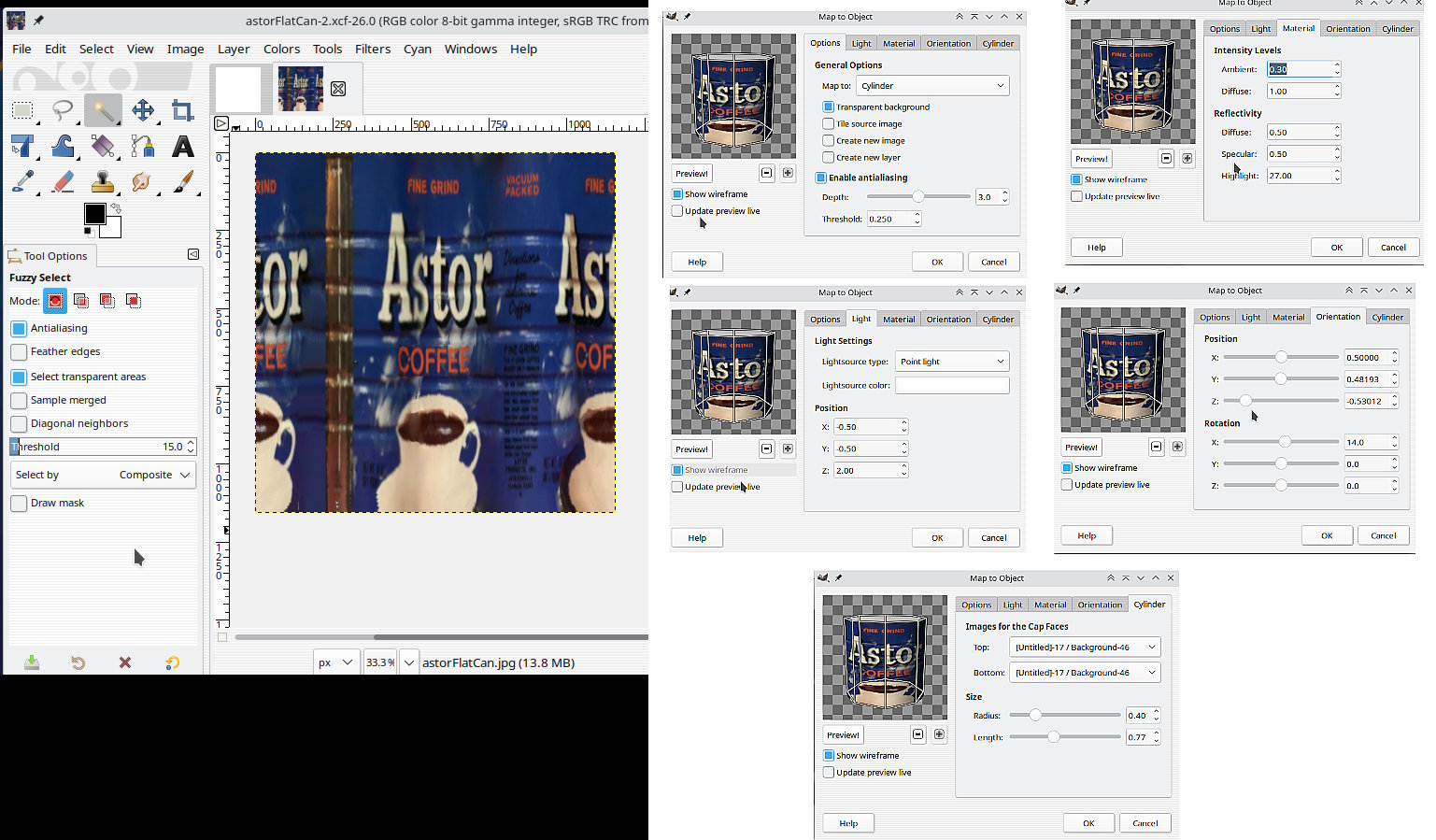Open the Windows menu
The height and width of the screenshot is (840, 1436).
pyautogui.click(x=471, y=49)
